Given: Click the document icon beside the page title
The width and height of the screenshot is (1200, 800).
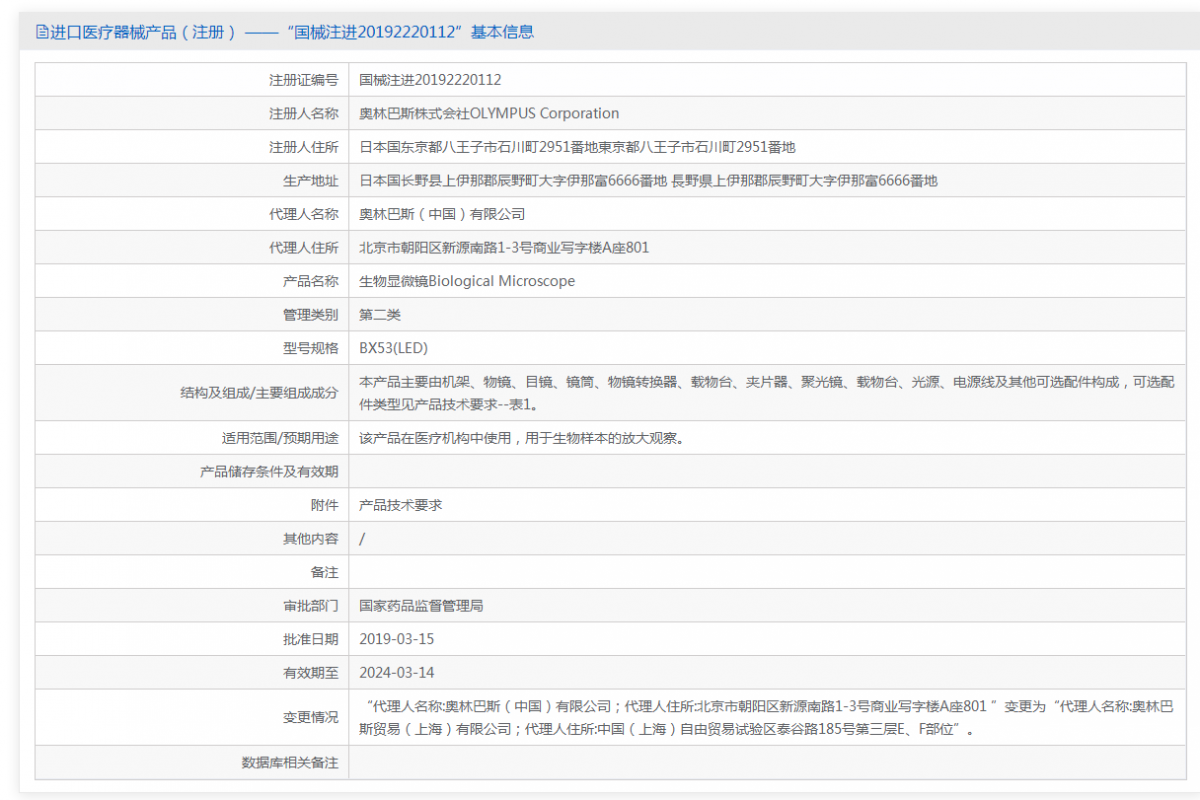Looking at the screenshot, I should [x=42, y=32].
